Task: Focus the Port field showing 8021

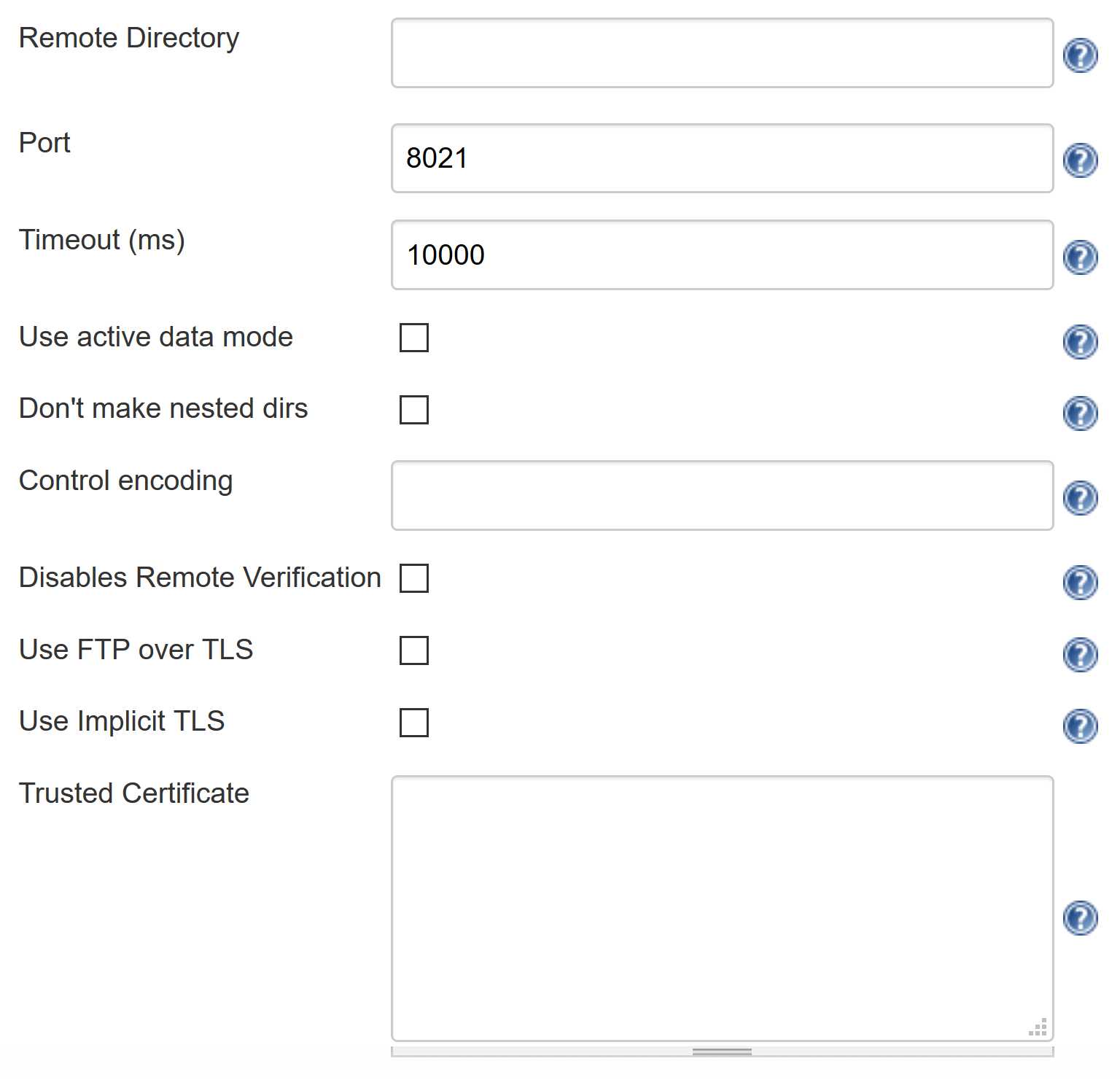Action: click(x=722, y=158)
